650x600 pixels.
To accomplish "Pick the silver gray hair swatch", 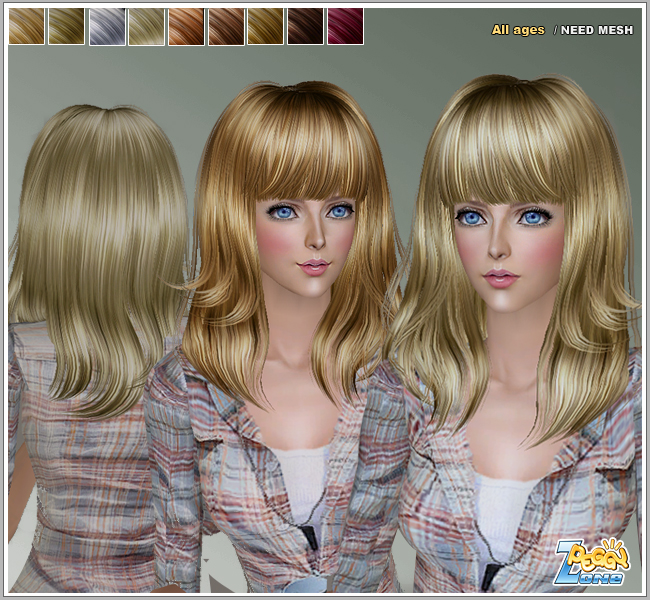I will pyautogui.click(x=106, y=27).
